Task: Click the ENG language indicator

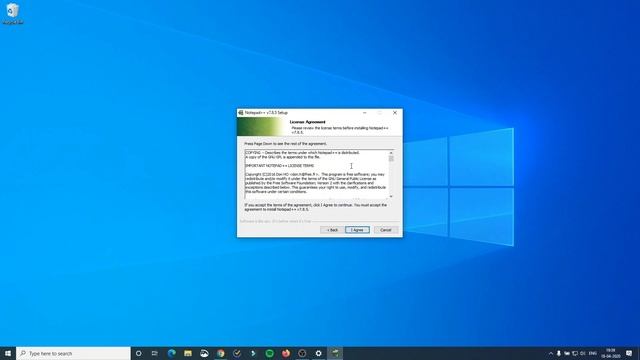Action: 593,353
